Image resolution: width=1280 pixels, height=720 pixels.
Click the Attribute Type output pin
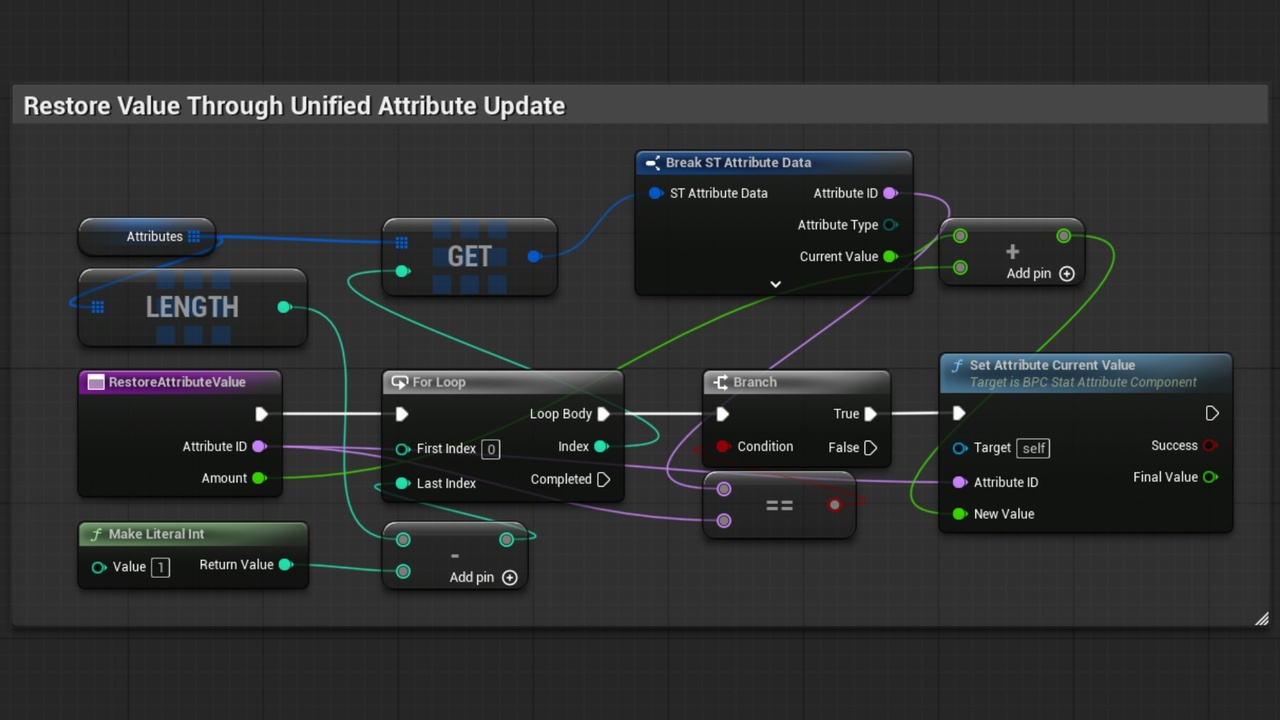click(890, 225)
